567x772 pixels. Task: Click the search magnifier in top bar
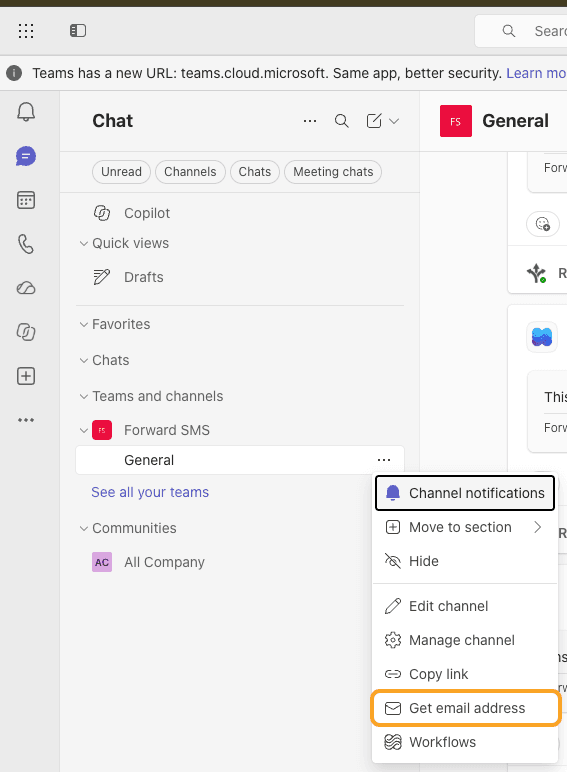pos(508,31)
